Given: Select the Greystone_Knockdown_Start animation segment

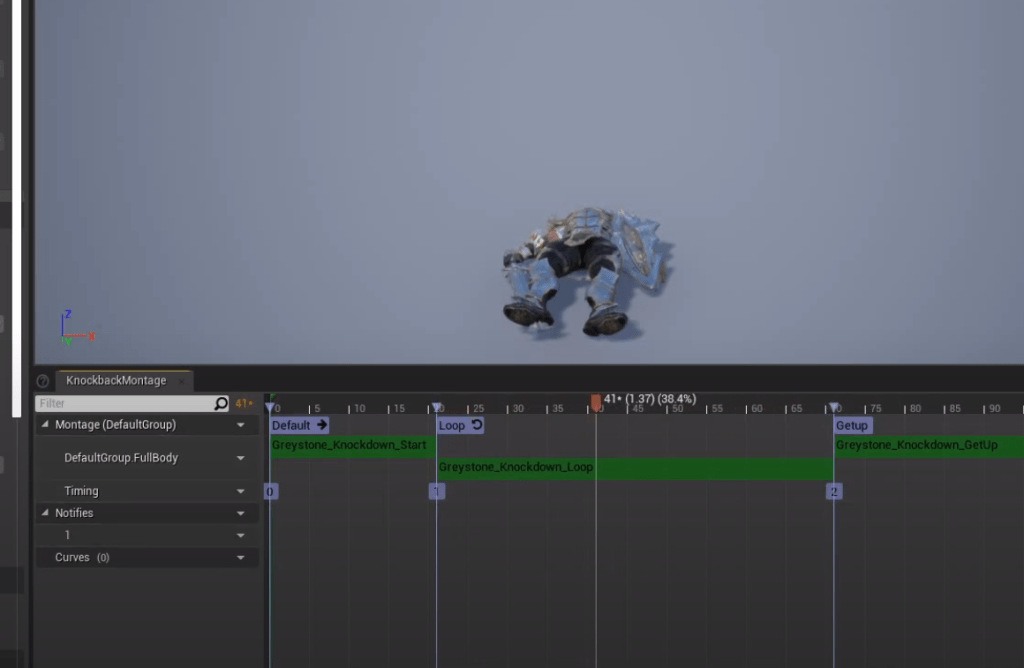Looking at the screenshot, I should [x=349, y=445].
